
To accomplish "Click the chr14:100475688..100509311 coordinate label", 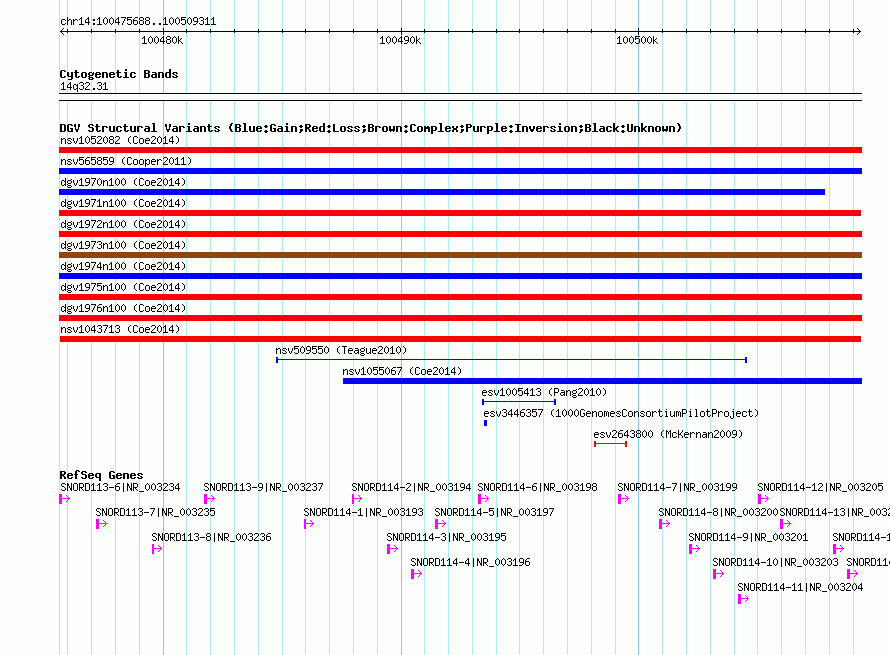I will coord(138,22).
